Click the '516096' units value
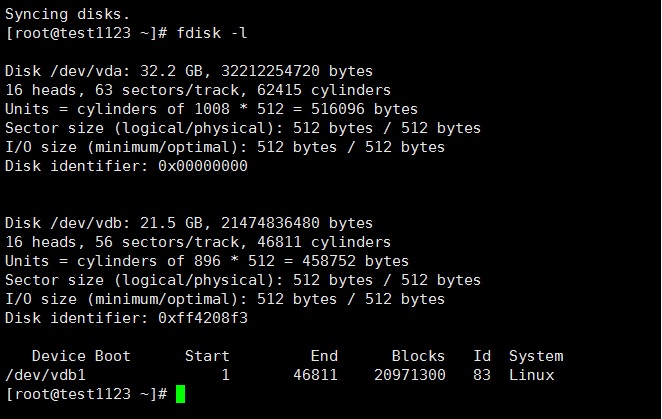 coord(338,109)
